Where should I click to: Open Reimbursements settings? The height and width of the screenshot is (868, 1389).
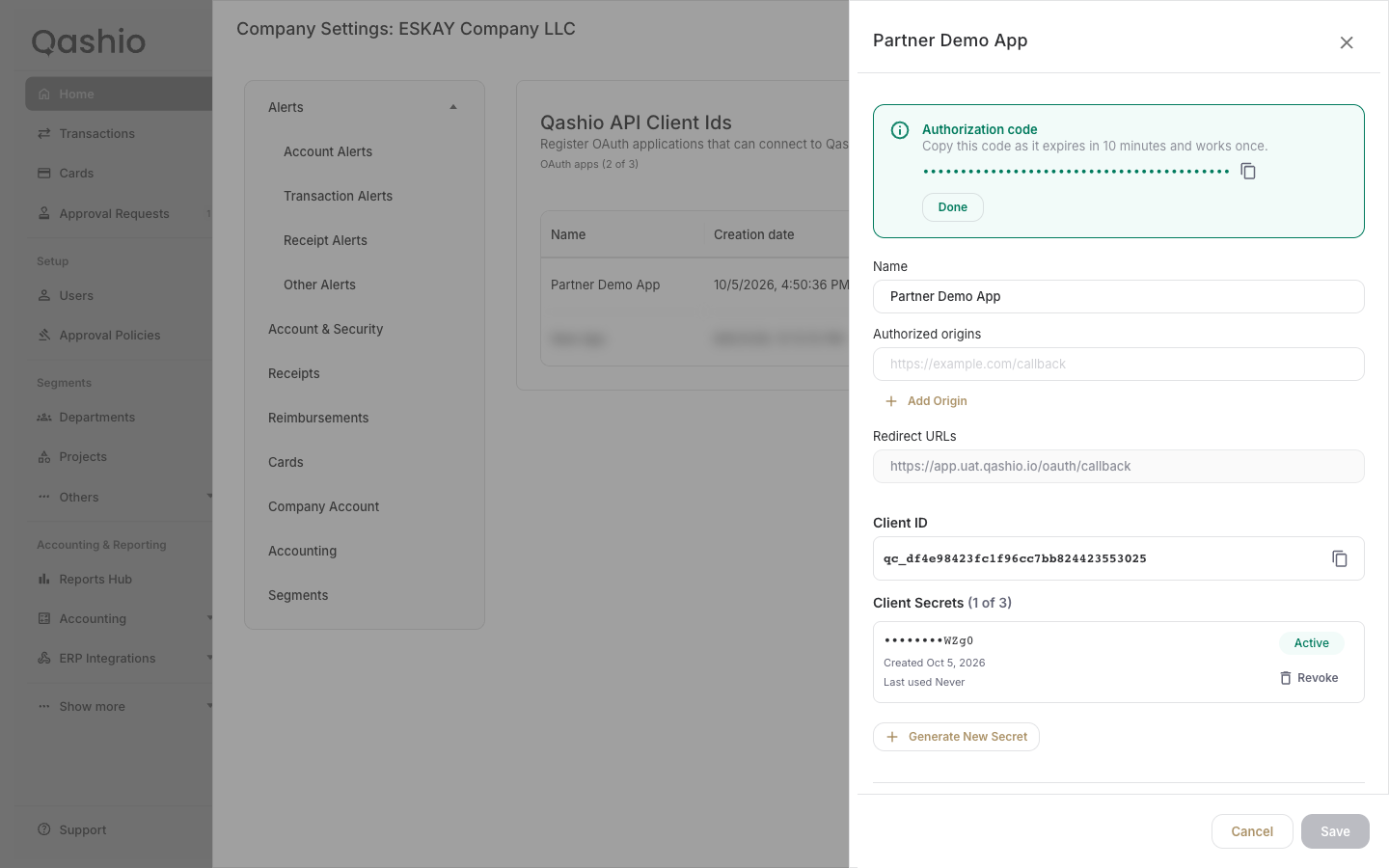click(x=318, y=418)
